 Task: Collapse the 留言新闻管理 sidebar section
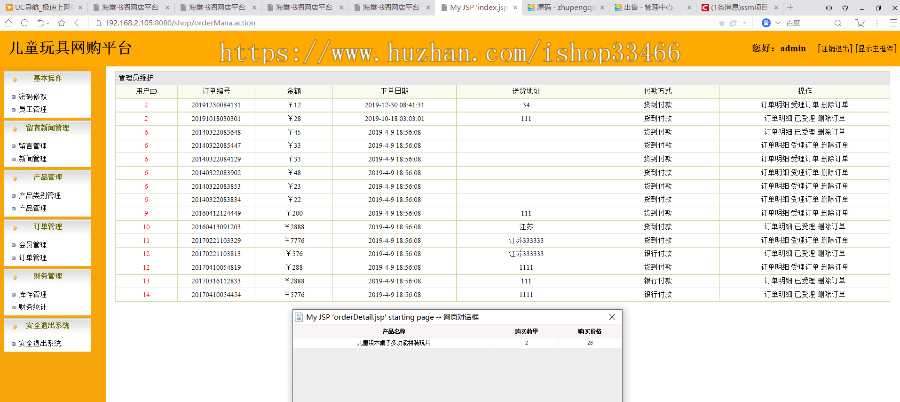47,127
